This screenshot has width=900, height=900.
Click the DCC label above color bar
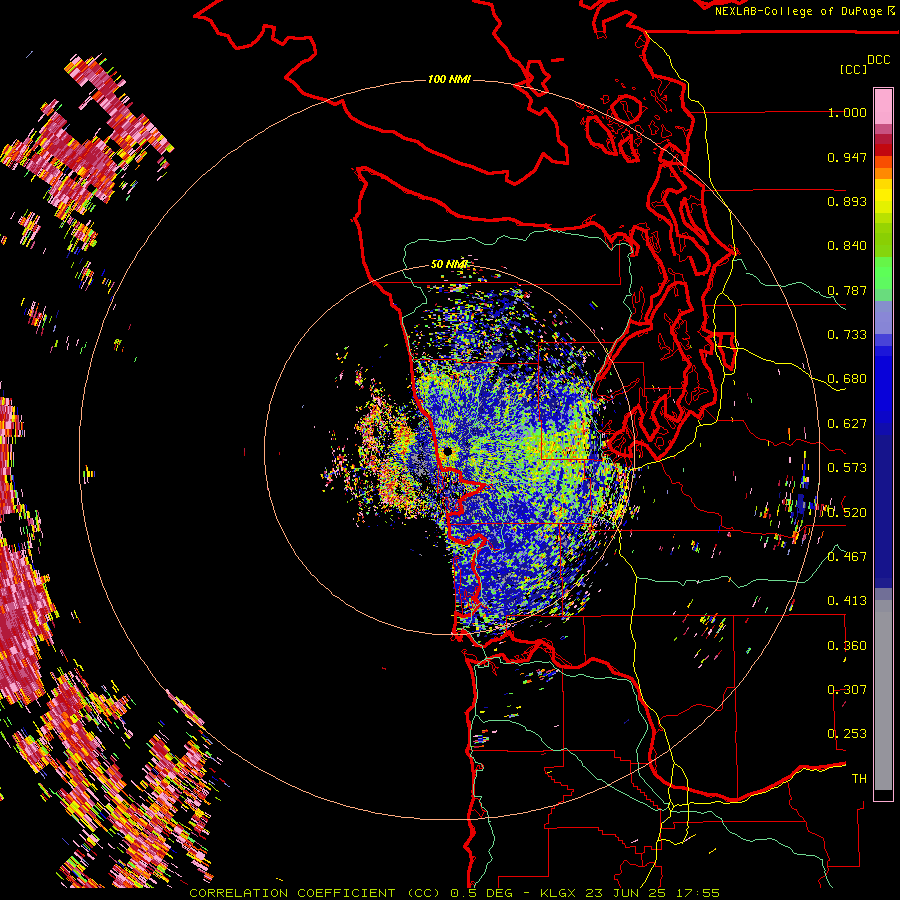[879, 60]
